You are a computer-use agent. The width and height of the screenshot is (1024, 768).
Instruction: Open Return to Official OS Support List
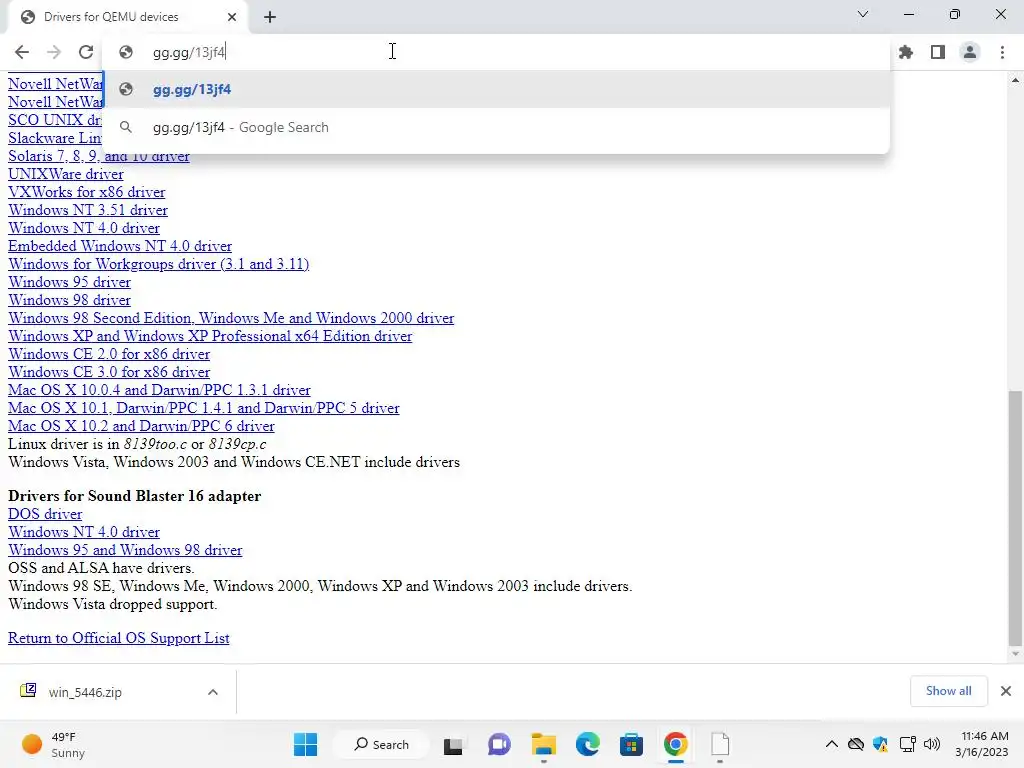click(x=118, y=639)
